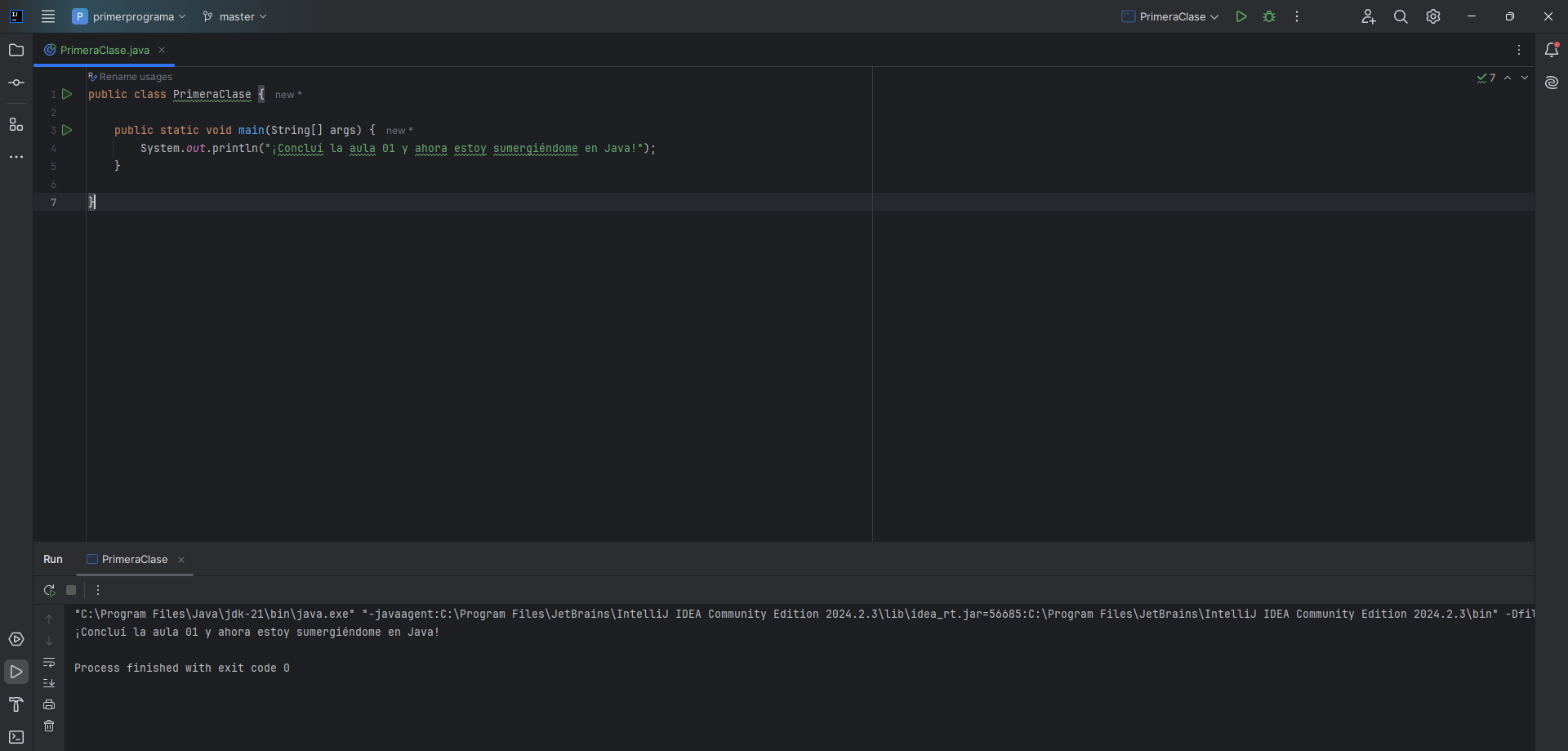Click the IntelliJ IDEA app logo icon
This screenshot has width=1568, height=751.
tap(16, 16)
